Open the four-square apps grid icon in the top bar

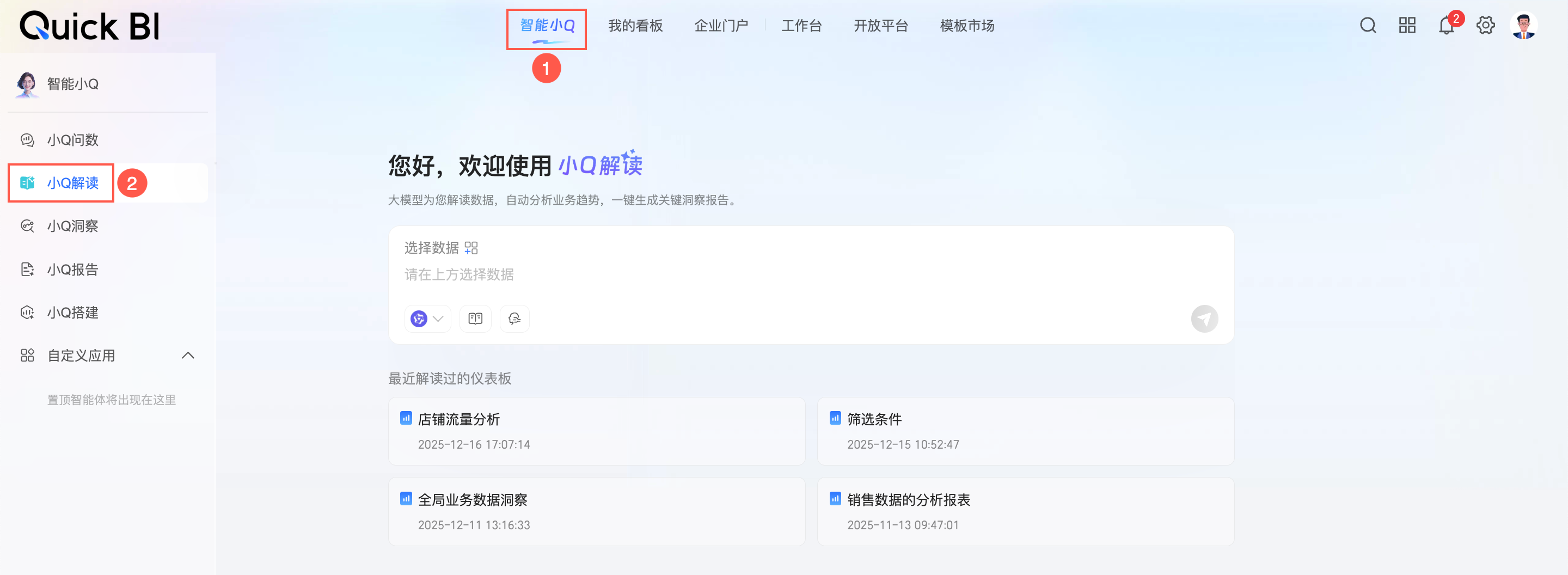[x=1407, y=26]
